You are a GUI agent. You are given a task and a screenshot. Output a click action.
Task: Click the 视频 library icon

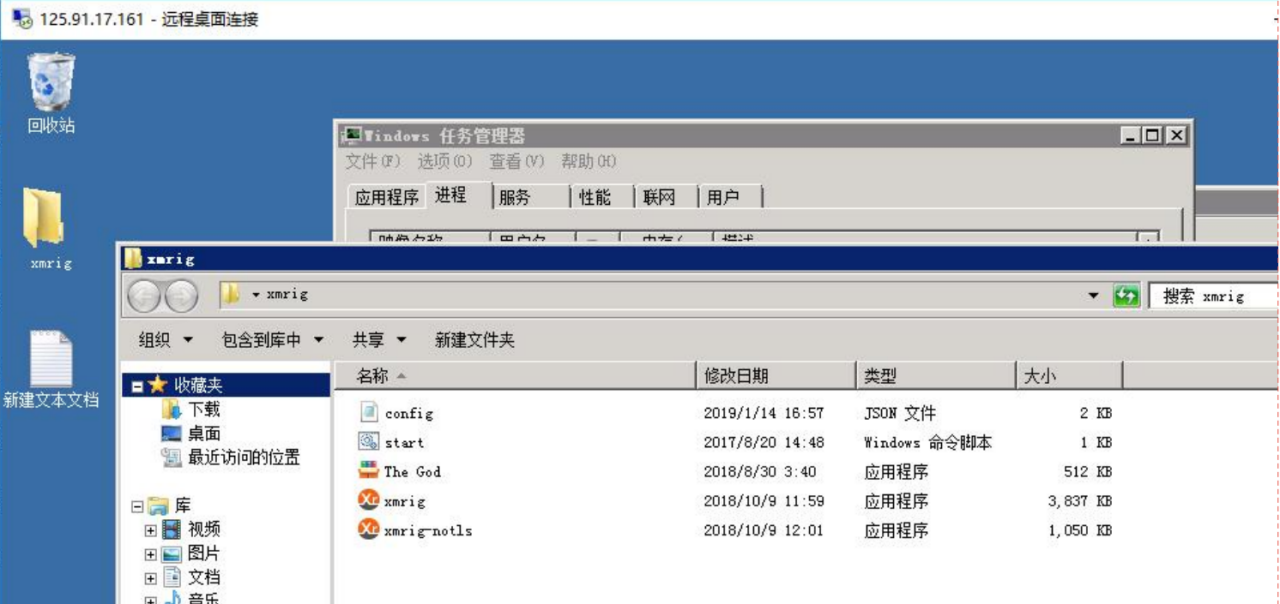coord(171,529)
